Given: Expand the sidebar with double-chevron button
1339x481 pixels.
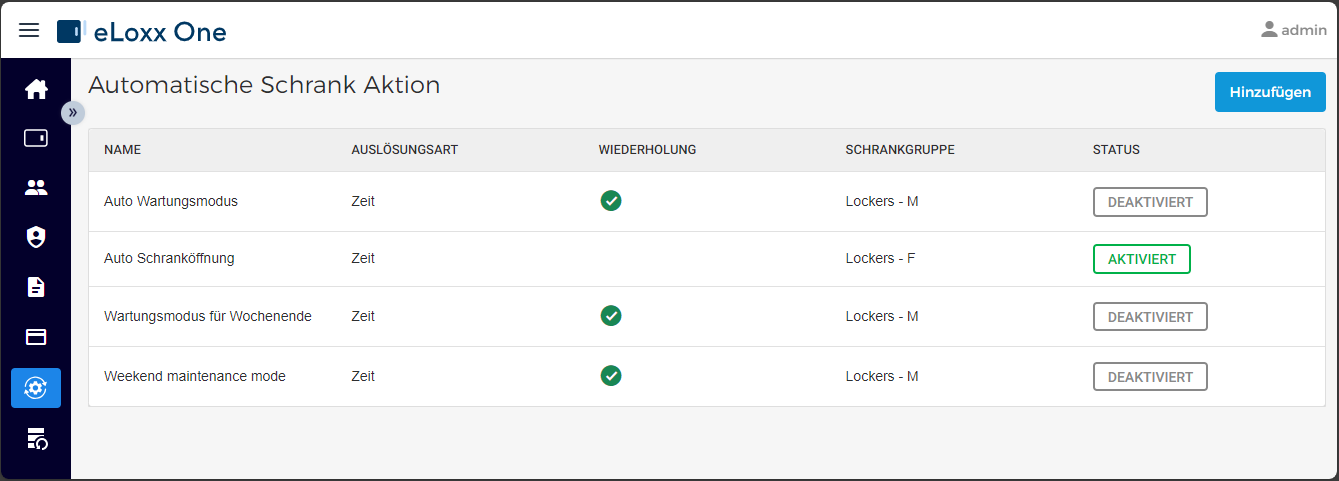Looking at the screenshot, I should 73,112.
